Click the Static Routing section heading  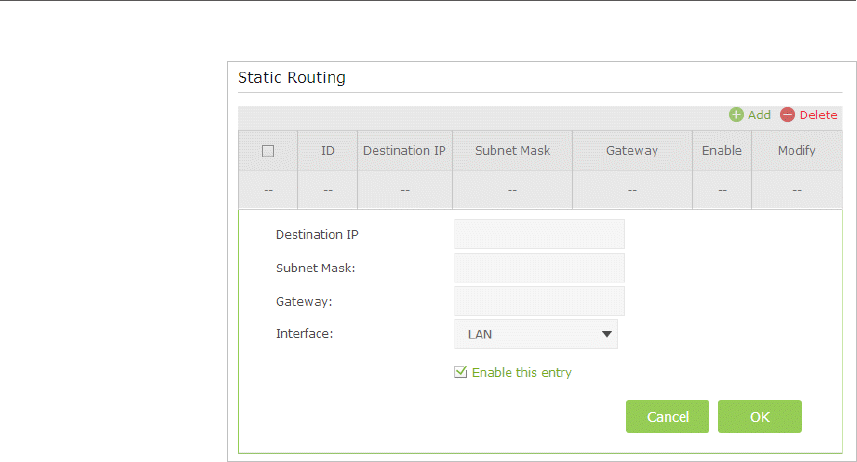pos(292,78)
